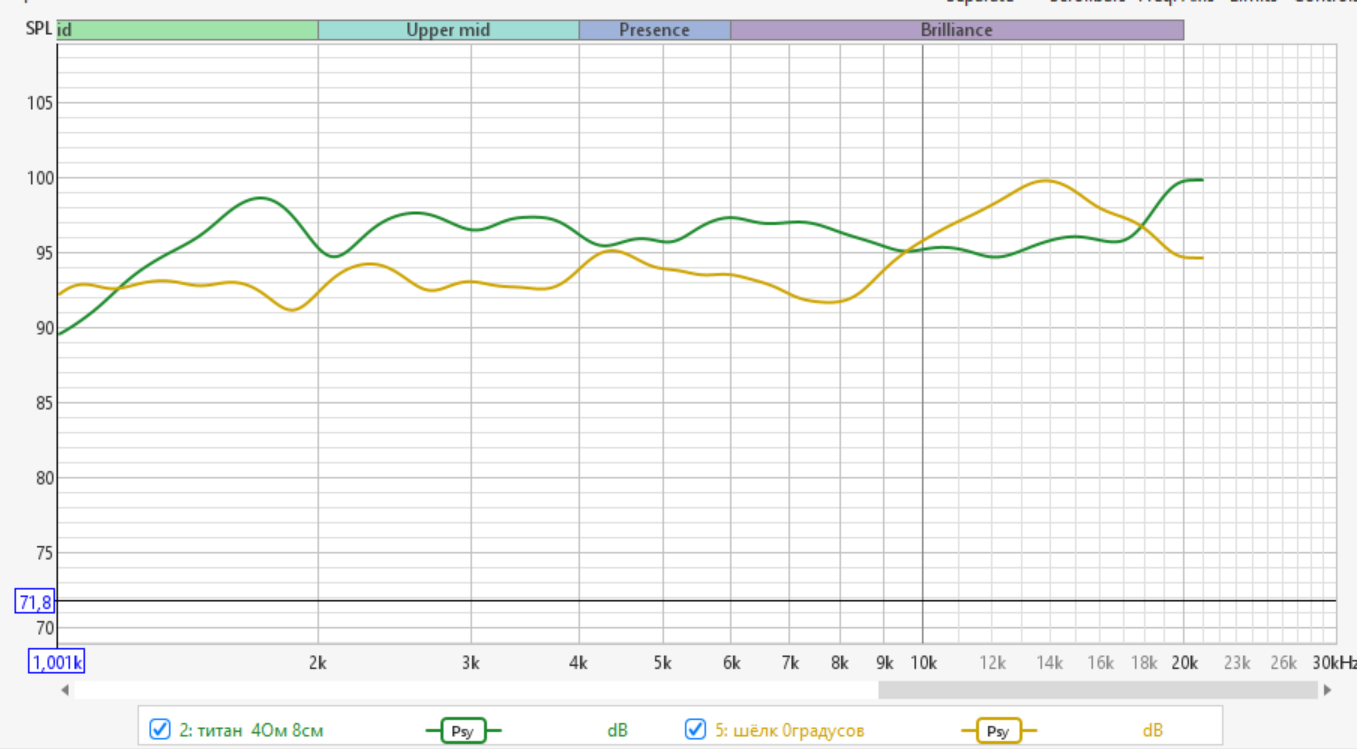Click the 80 value on the SPL axis
1357x749 pixels.
click(45, 478)
